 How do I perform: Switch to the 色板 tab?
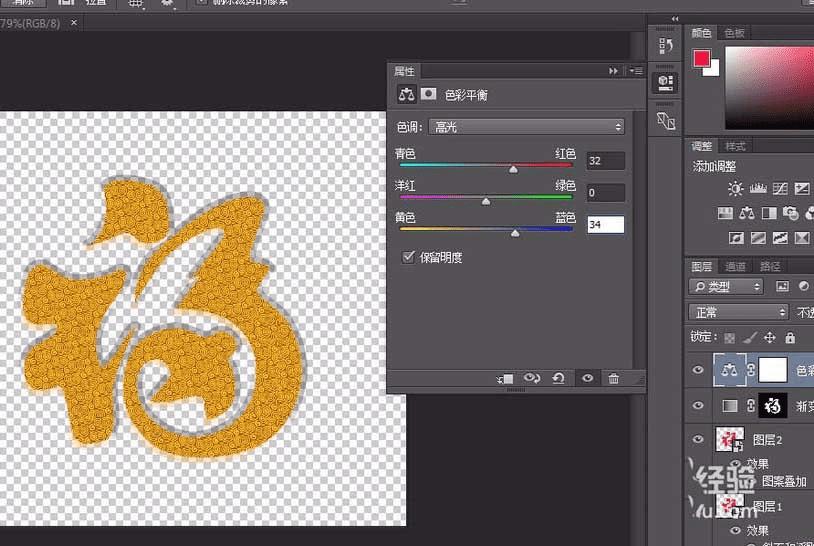[735, 33]
